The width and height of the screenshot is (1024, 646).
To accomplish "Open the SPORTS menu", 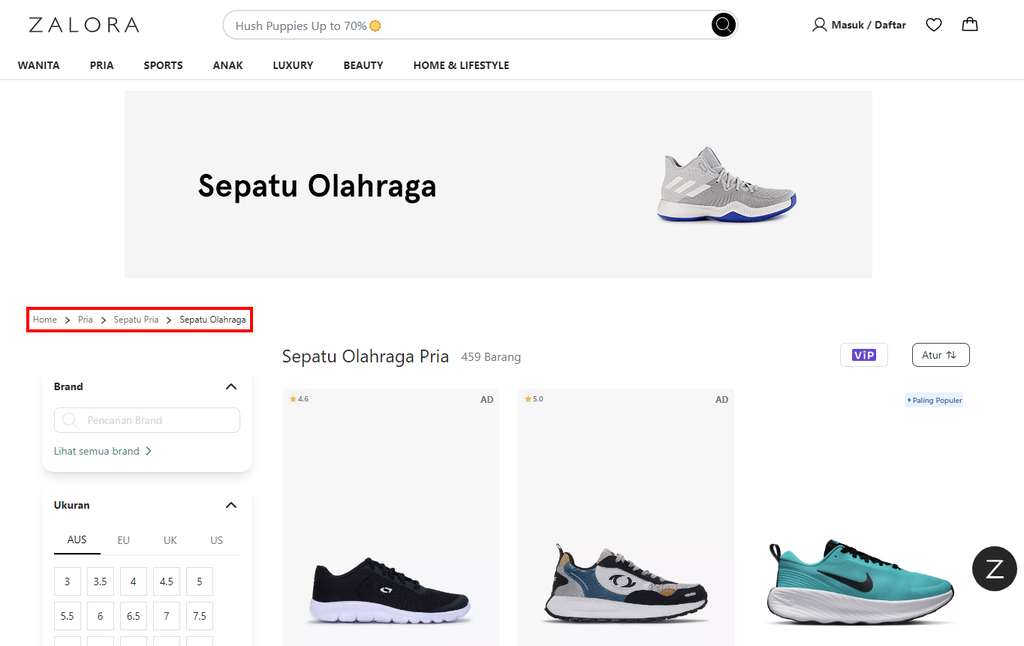I will (163, 65).
